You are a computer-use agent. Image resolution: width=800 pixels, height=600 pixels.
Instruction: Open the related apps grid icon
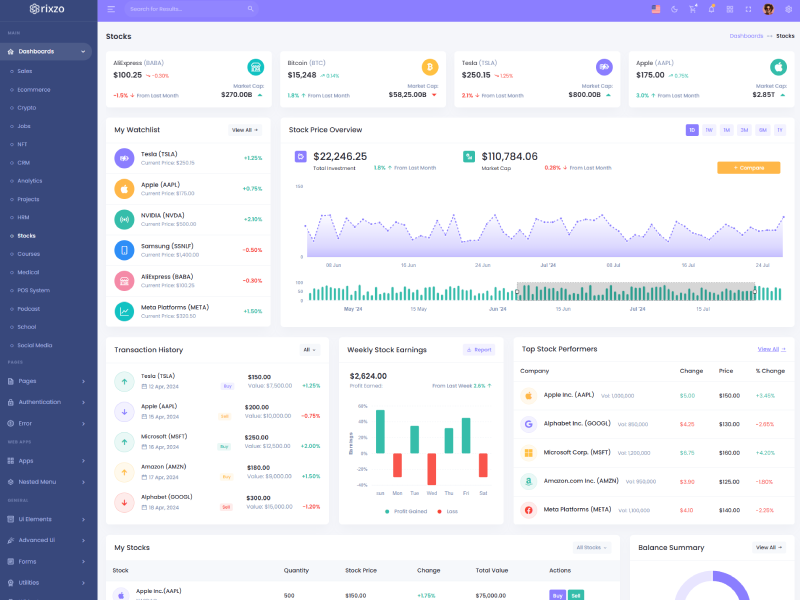(729, 9)
